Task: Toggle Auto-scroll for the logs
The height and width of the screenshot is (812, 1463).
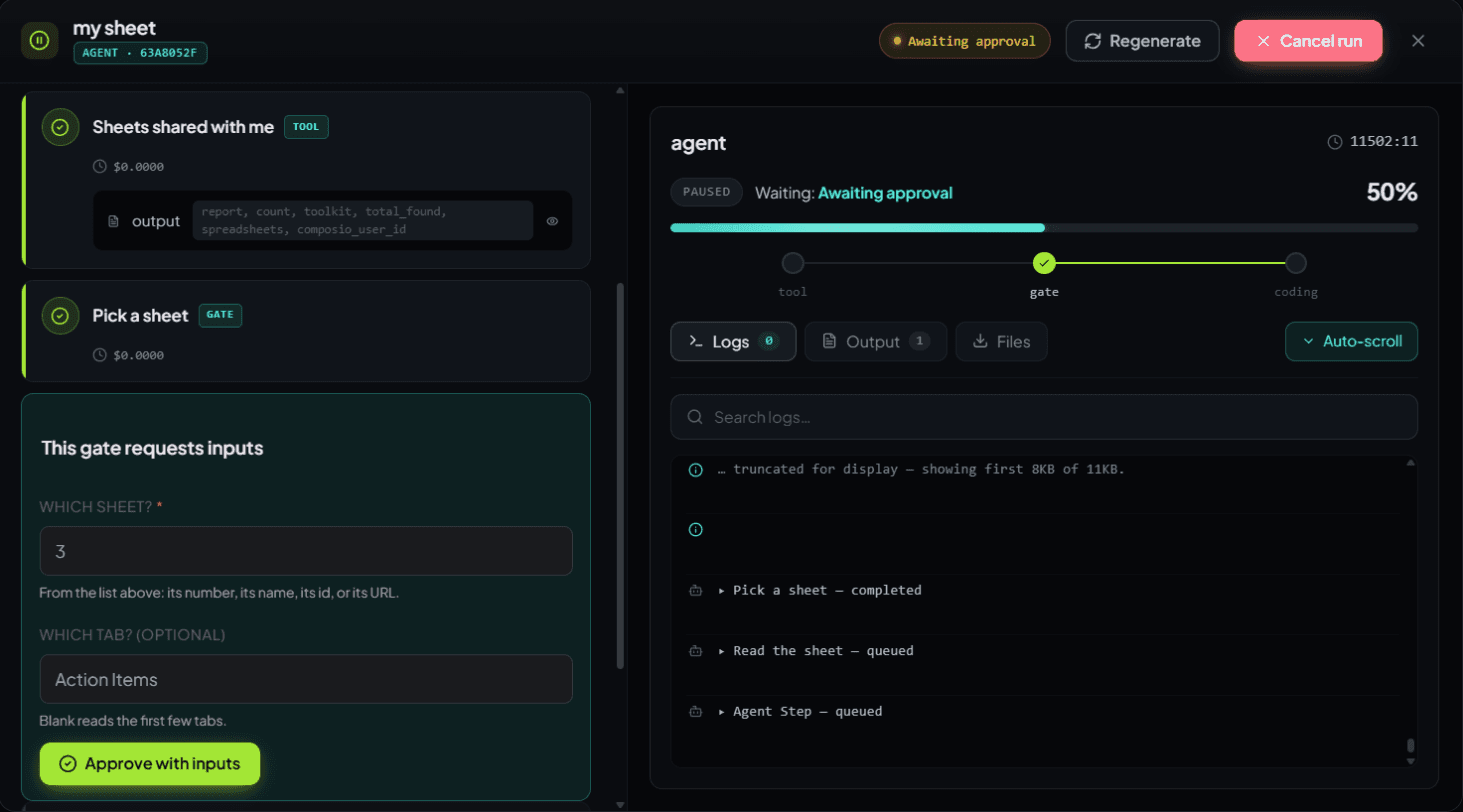Action: point(1351,341)
